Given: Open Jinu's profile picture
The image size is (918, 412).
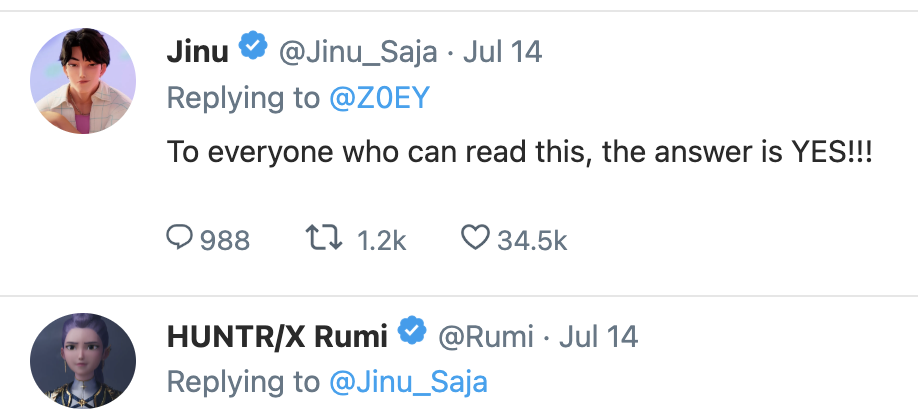Looking at the screenshot, I should (x=83, y=79).
